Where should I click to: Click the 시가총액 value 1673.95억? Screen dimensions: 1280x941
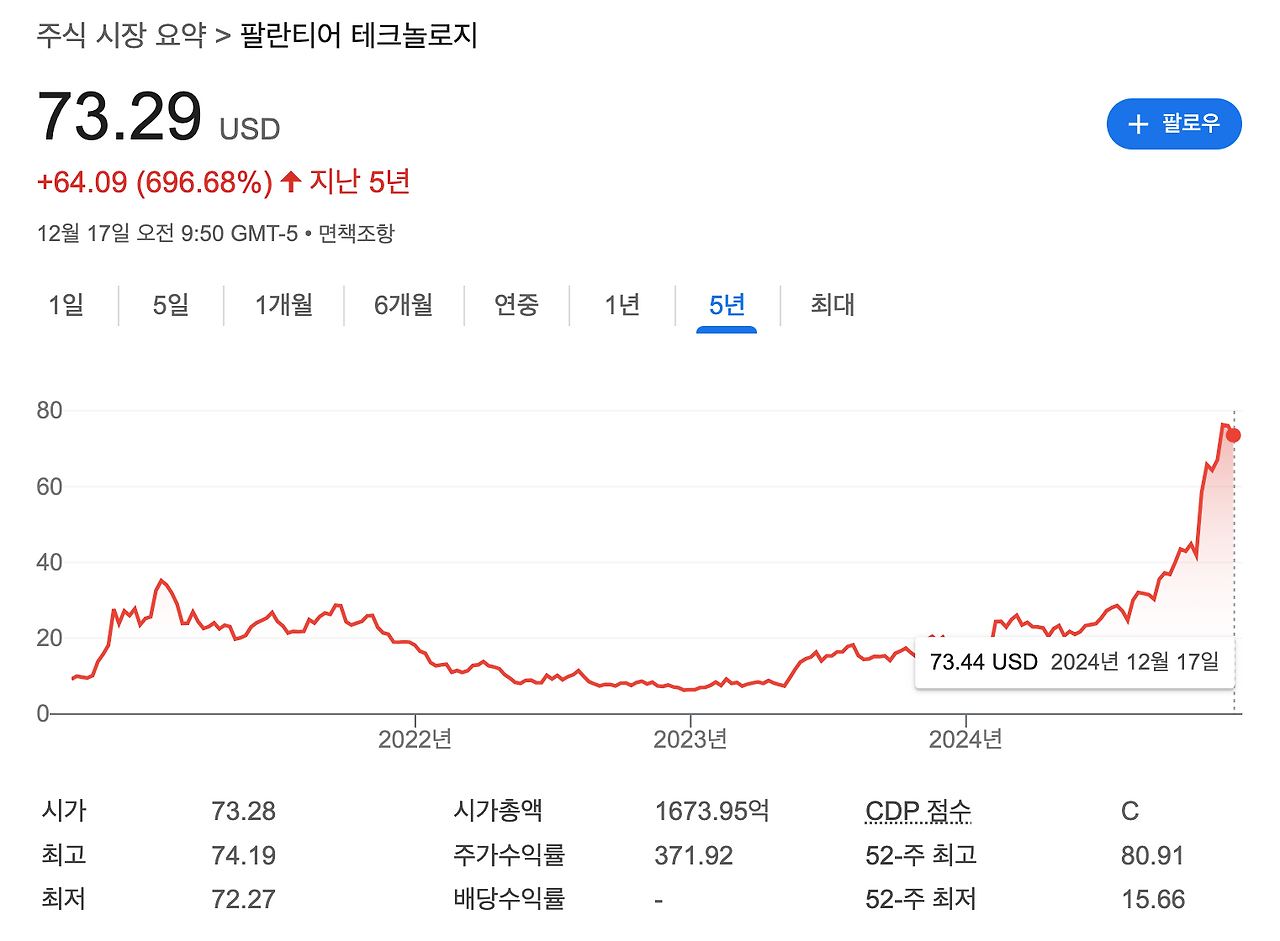[712, 811]
